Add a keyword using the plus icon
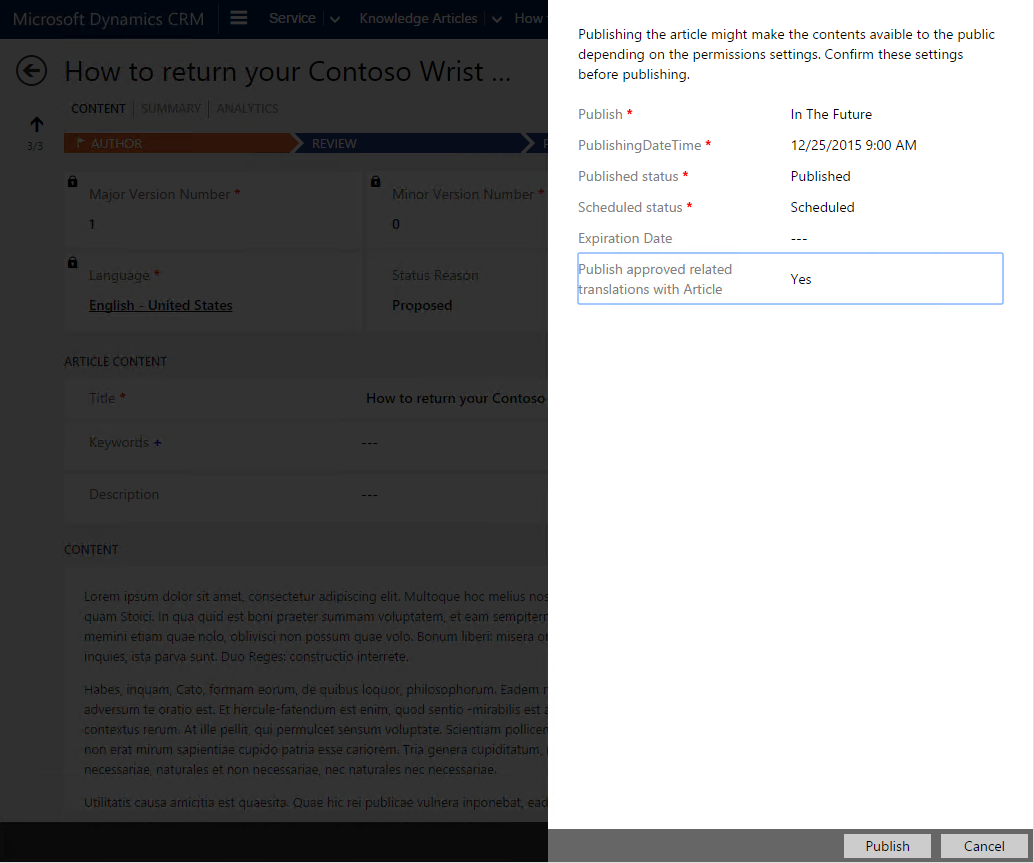 pyautogui.click(x=157, y=442)
